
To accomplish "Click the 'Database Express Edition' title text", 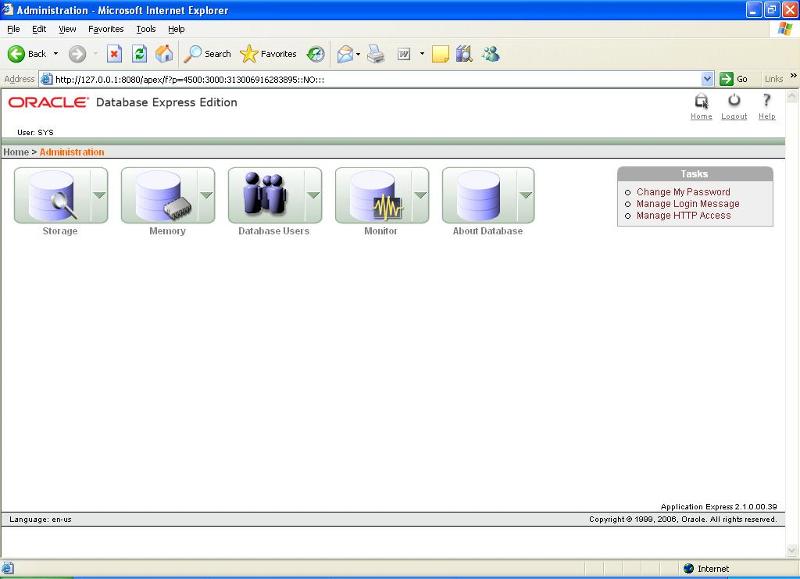I will pos(166,102).
